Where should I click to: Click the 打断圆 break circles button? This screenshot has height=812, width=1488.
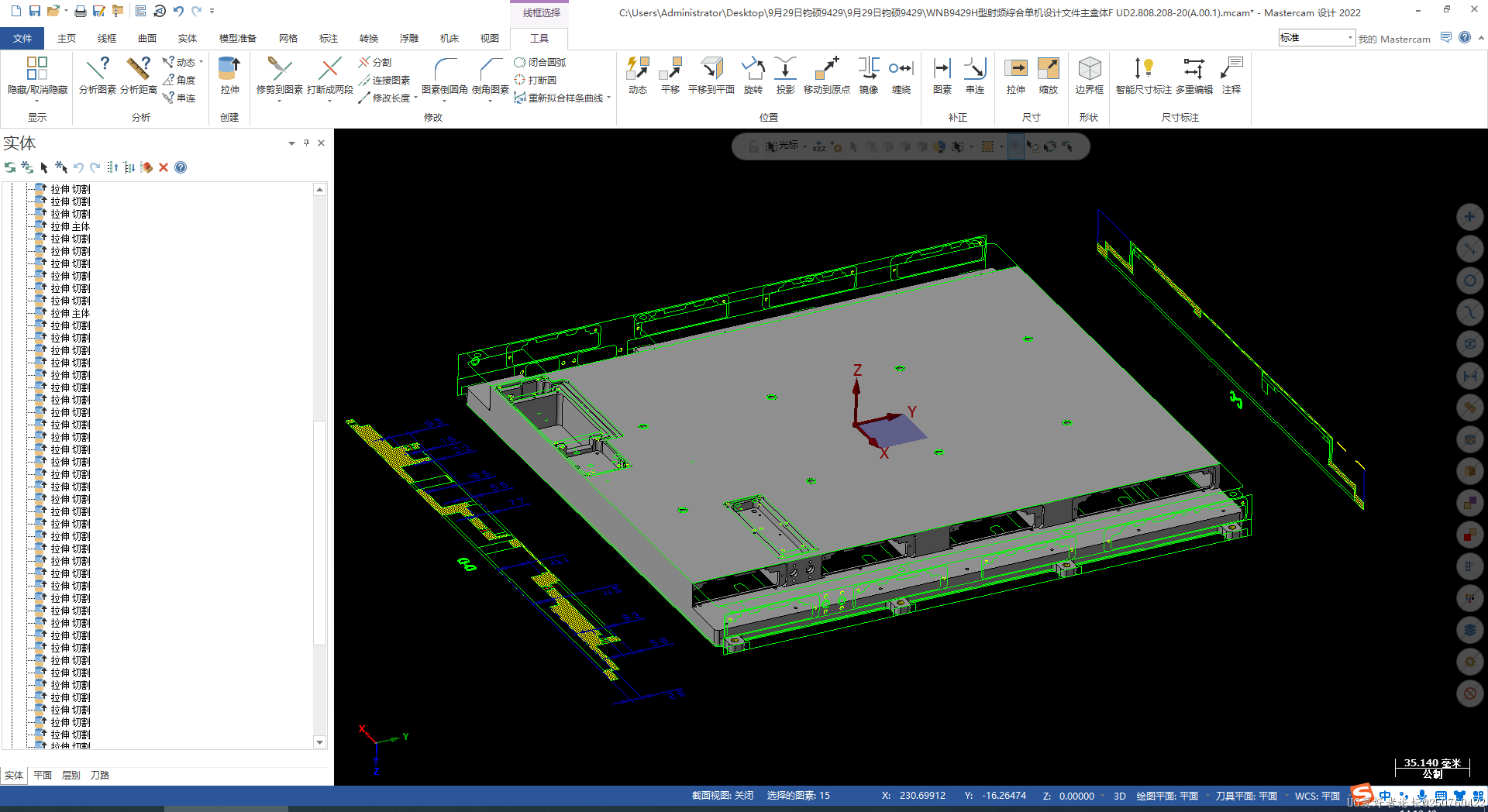(536, 80)
